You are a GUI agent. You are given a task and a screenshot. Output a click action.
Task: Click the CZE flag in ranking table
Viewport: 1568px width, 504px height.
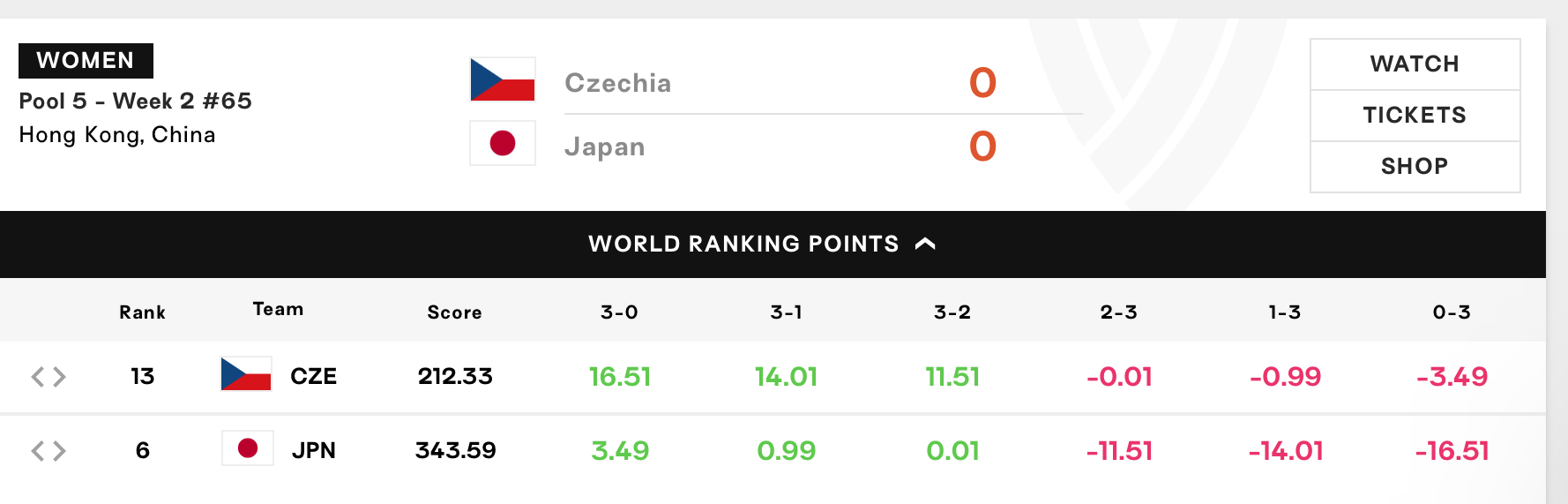coord(246,374)
